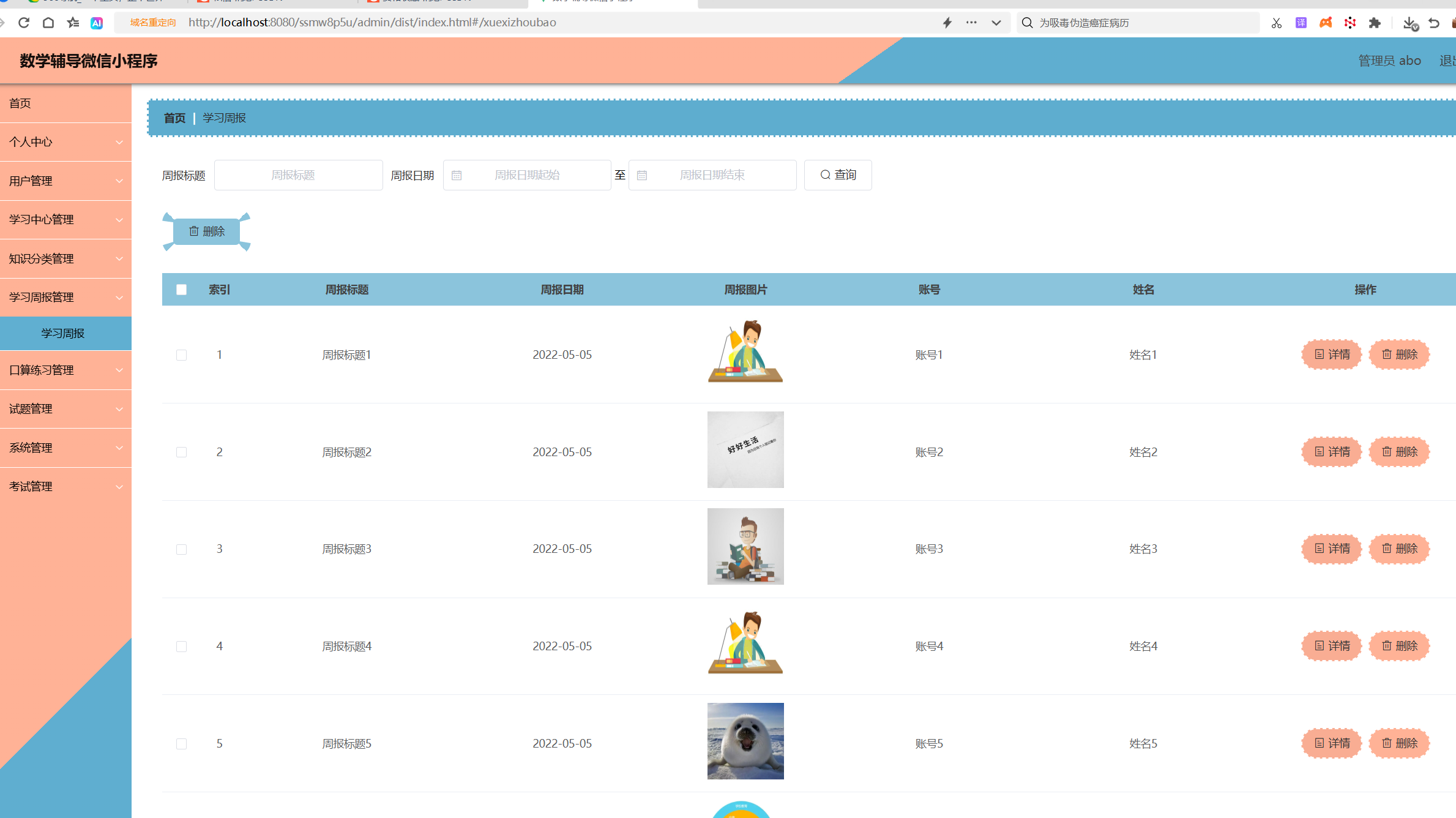
Task: Expand the address bar dropdown chevron
Action: pyautogui.click(x=996, y=23)
